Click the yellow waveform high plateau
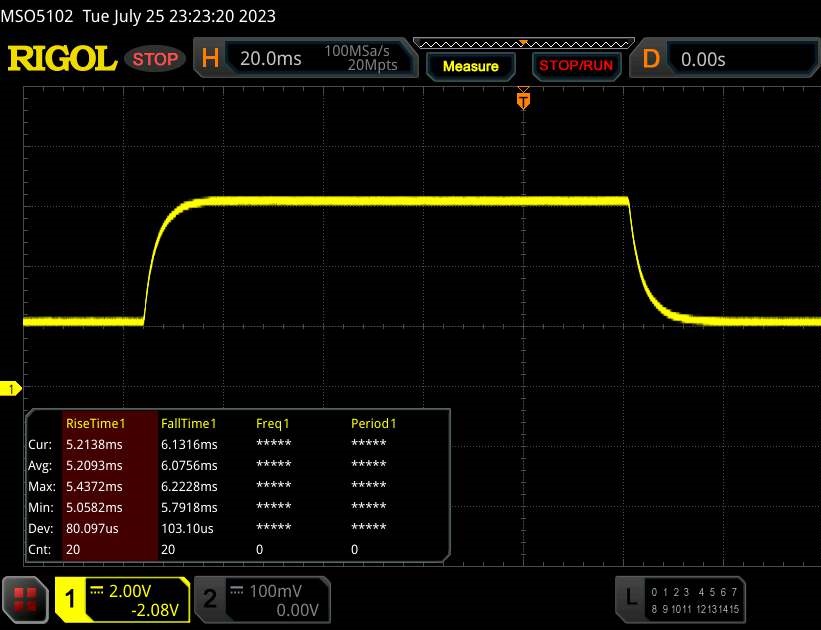 pyautogui.click(x=419, y=201)
